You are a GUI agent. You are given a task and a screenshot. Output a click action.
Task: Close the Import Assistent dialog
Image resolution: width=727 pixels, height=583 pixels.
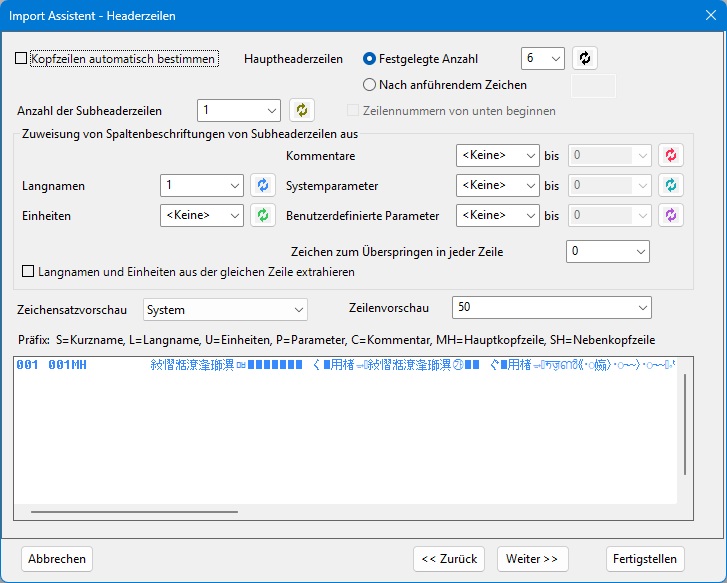click(711, 15)
